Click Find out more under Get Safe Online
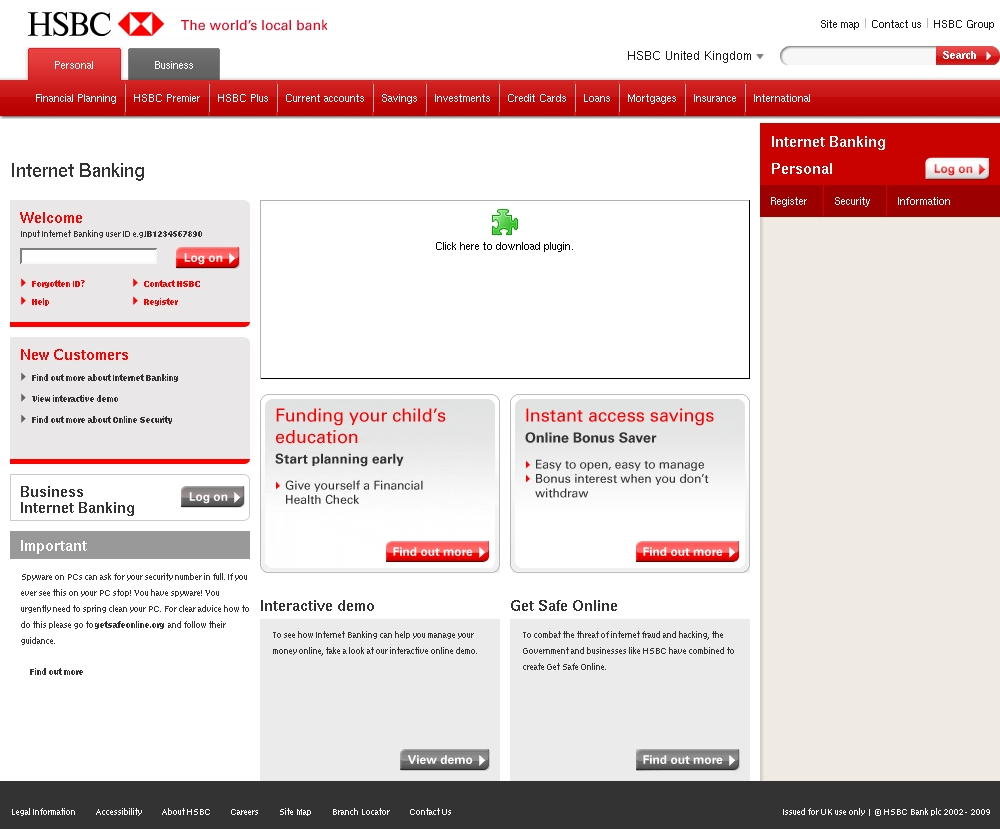This screenshot has width=1000, height=829. coord(688,759)
